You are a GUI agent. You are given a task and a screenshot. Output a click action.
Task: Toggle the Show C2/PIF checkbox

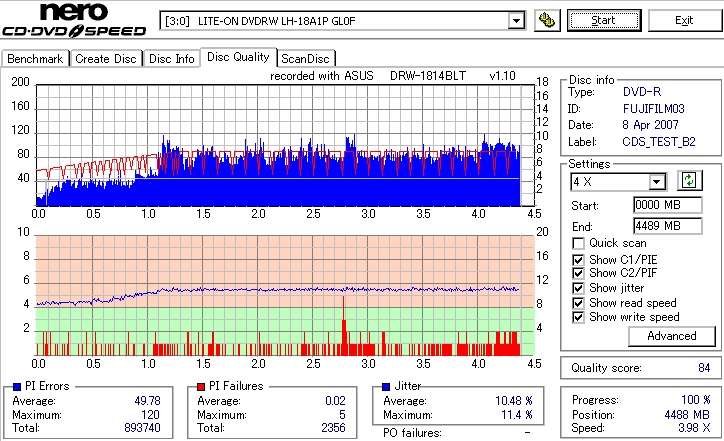click(x=578, y=273)
